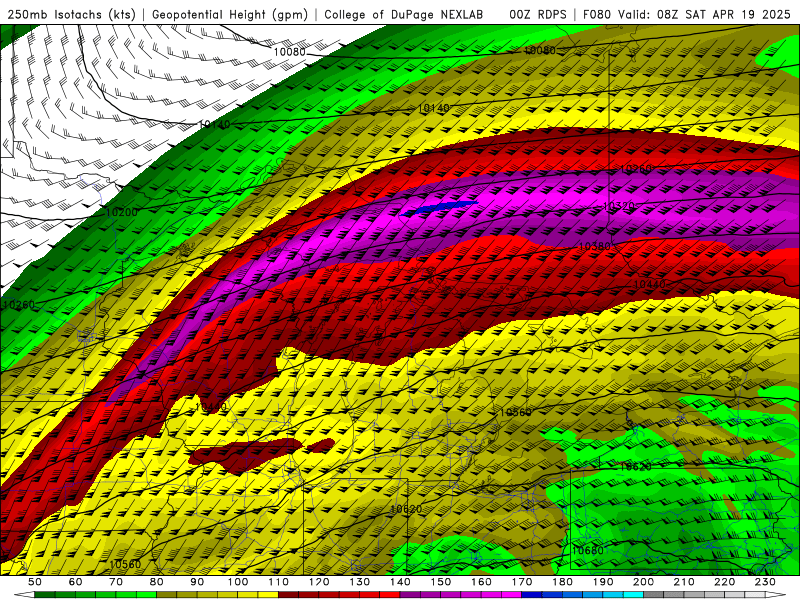Image resolution: width=800 pixels, height=600 pixels.
Task: Click the 140 value on the color scale
Action: coord(400,582)
